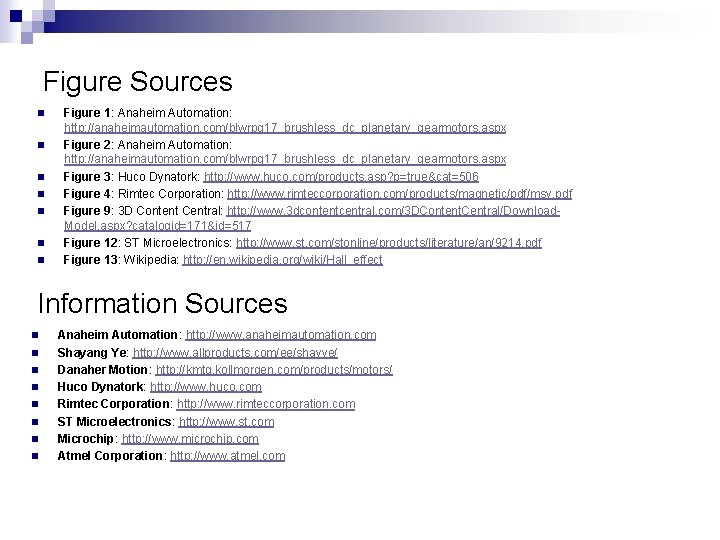Open the www.anaheimautomation.com link
720x540 pixels.
[x=281, y=335]
